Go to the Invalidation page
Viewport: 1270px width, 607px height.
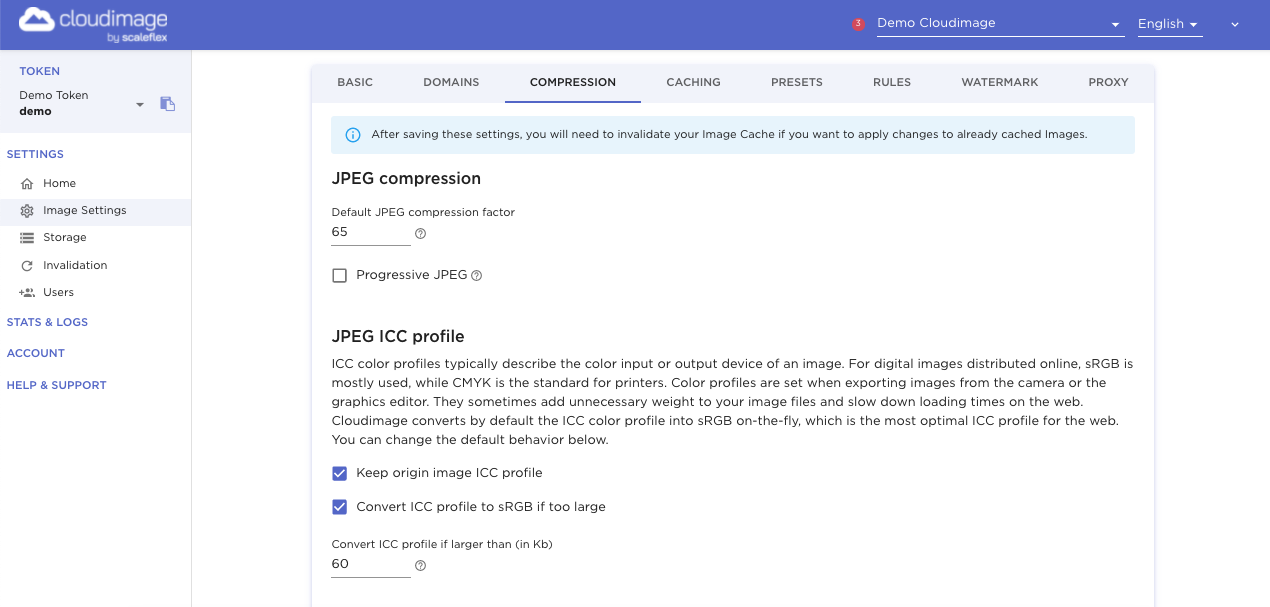point(74,265)
